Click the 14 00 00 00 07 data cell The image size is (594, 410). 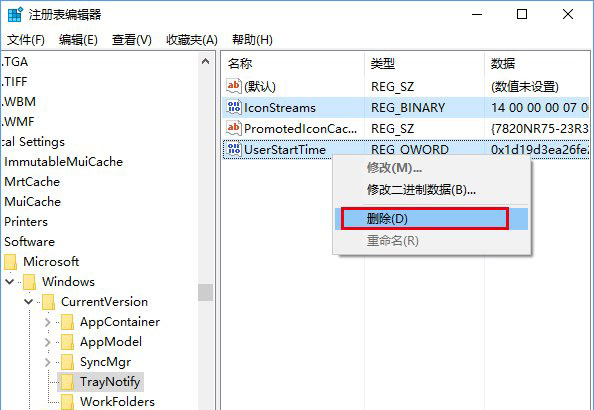click(540, 108)
